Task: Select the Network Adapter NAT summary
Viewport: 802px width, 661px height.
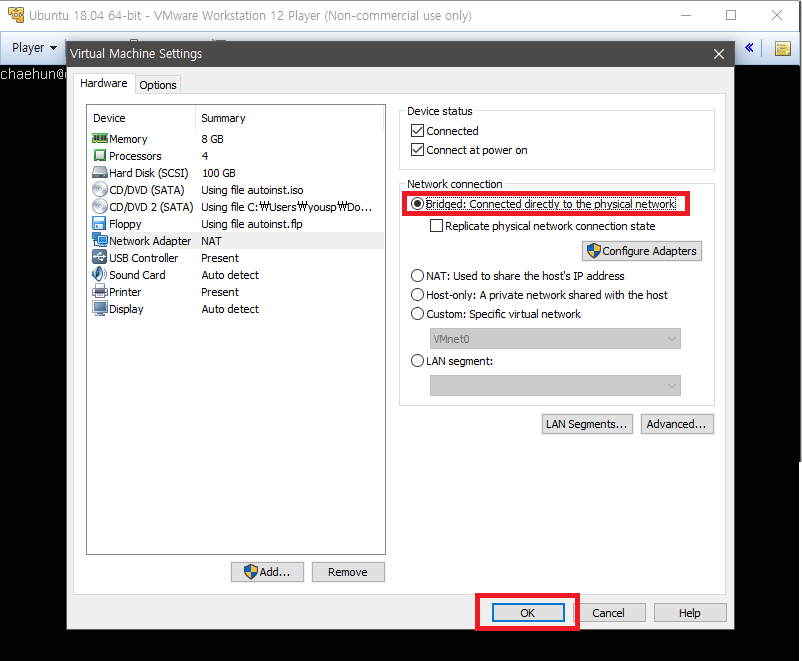Action: pos(211,240)
